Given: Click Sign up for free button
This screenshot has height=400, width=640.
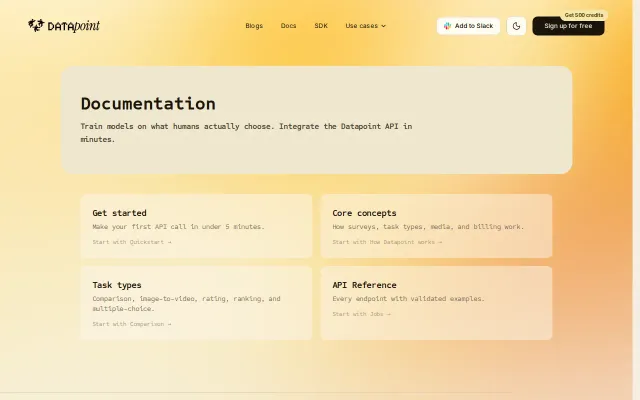Looking at the screenshot, I should (568, 26).
